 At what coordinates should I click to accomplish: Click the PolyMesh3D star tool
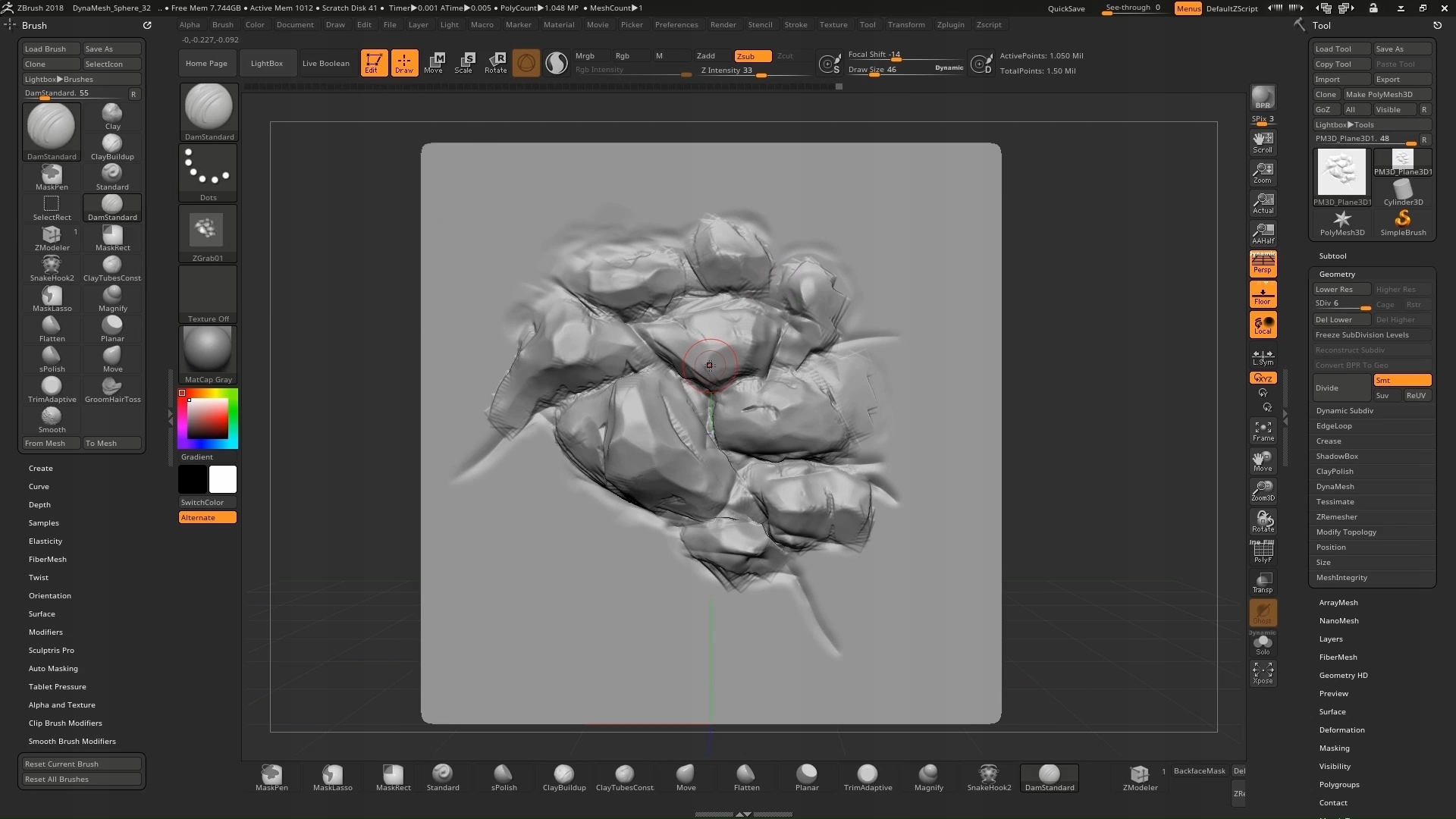[x=1341, y=223]
